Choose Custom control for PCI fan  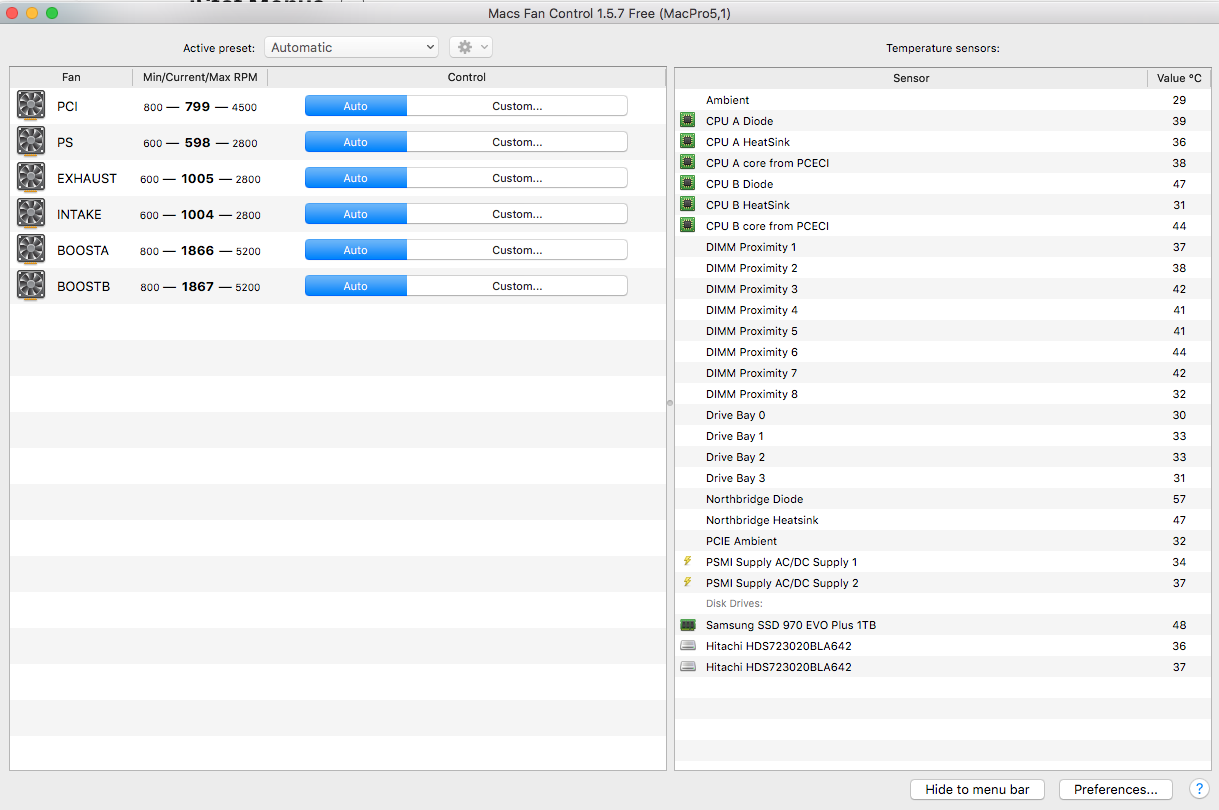tap(517, 106)
